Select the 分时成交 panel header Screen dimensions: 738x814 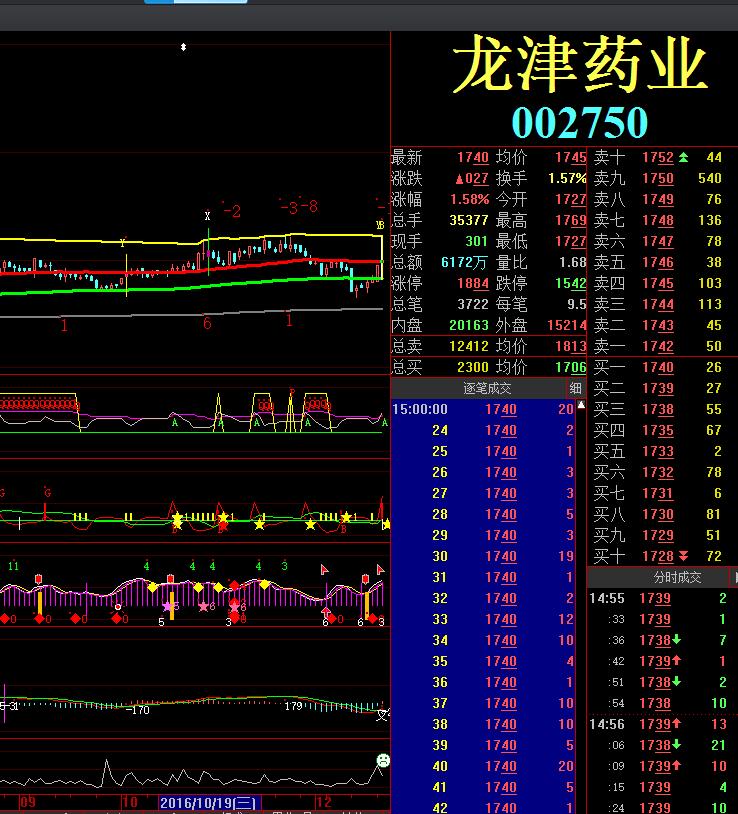point(678,577)
